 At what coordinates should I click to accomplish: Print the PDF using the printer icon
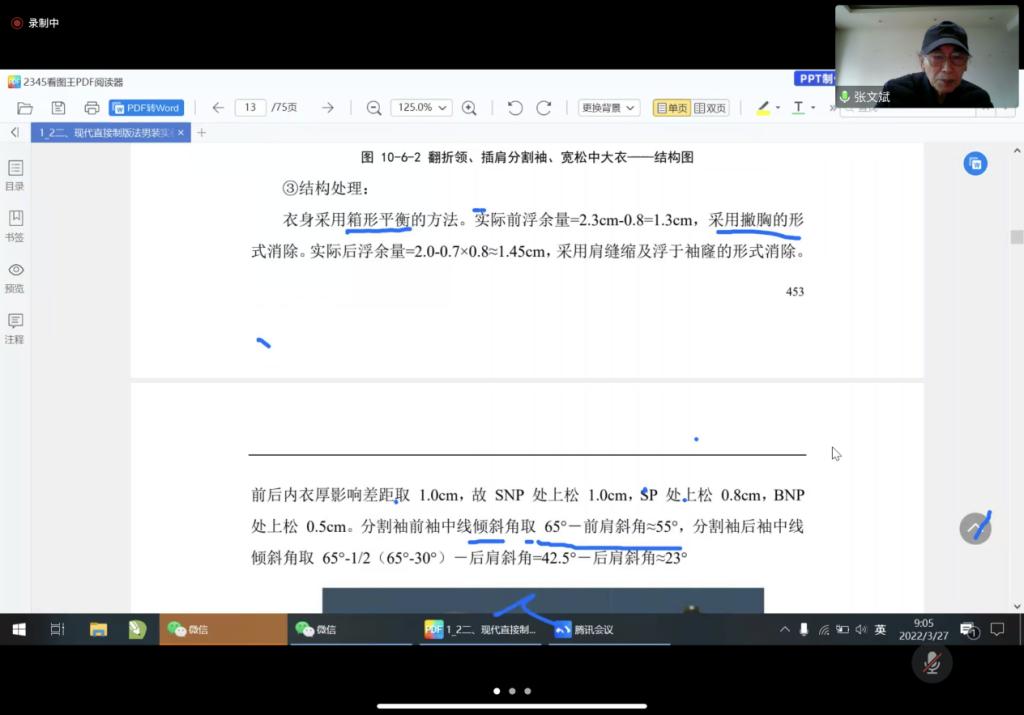pos(91,108)
